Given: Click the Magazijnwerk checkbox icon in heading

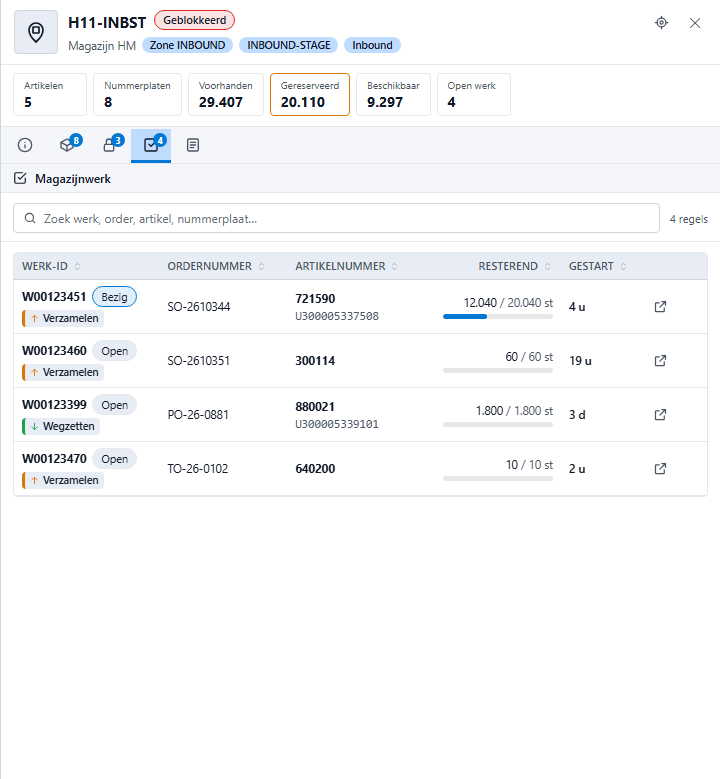Looking at the screenshot, I should [20, 178].
